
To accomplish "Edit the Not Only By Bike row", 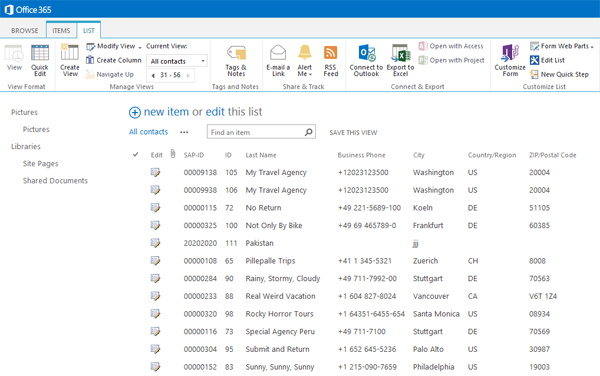I will click(x=155, y=225).
